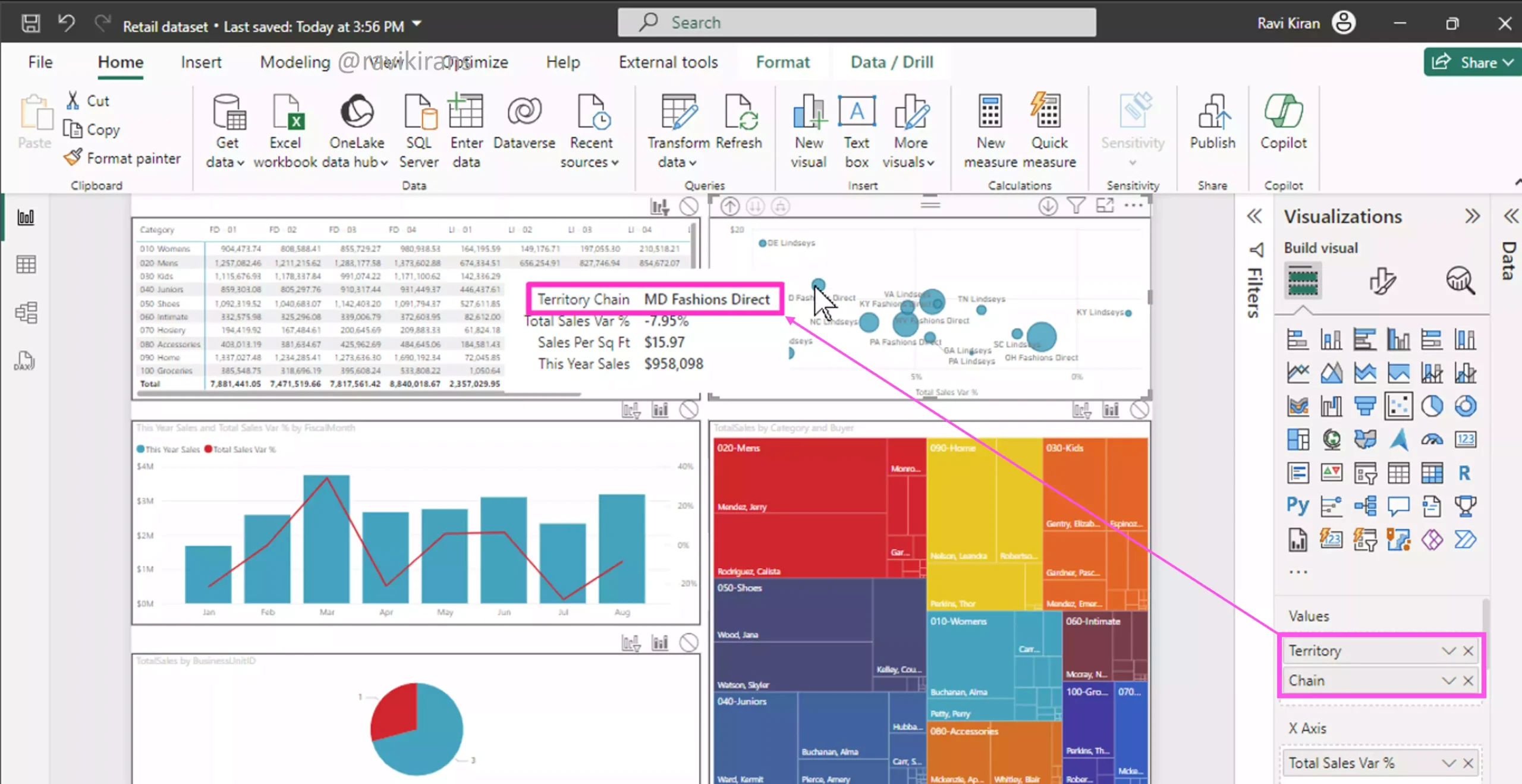Open the Data / Drill tab

[x=892, y=62]
